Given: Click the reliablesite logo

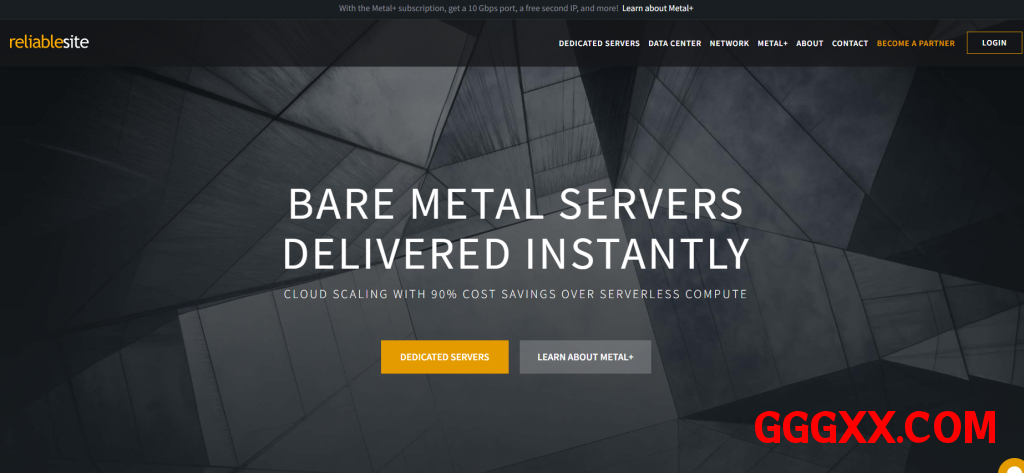Looking at the screenshot, I should 49,43.
